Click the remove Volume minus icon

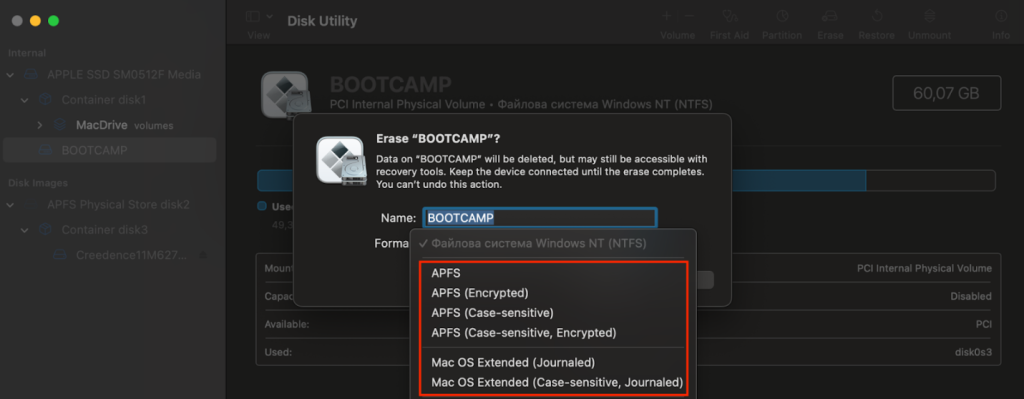(x=690, y=16)
